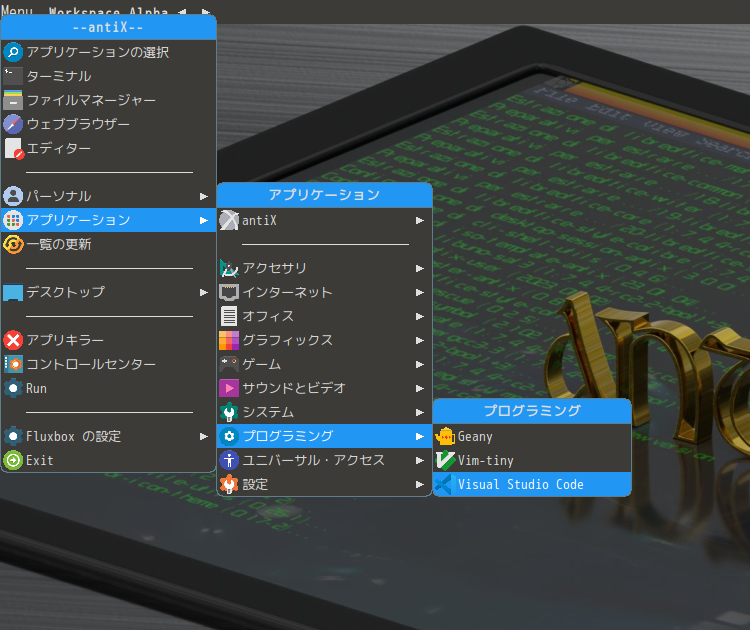Image resolution: width=750 pixels, height=630 pixels.
Task: Click the network icon beside インターネット
Action: [x=229, y=292]
